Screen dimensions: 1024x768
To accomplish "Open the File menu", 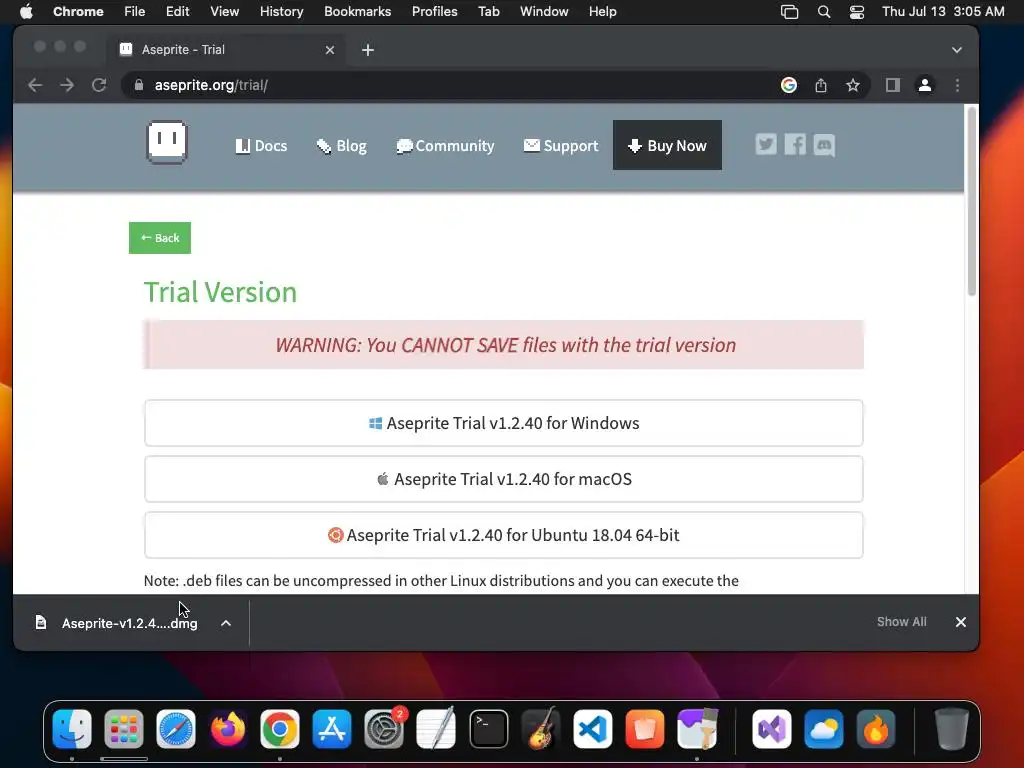I will click(x=135, y=12).
